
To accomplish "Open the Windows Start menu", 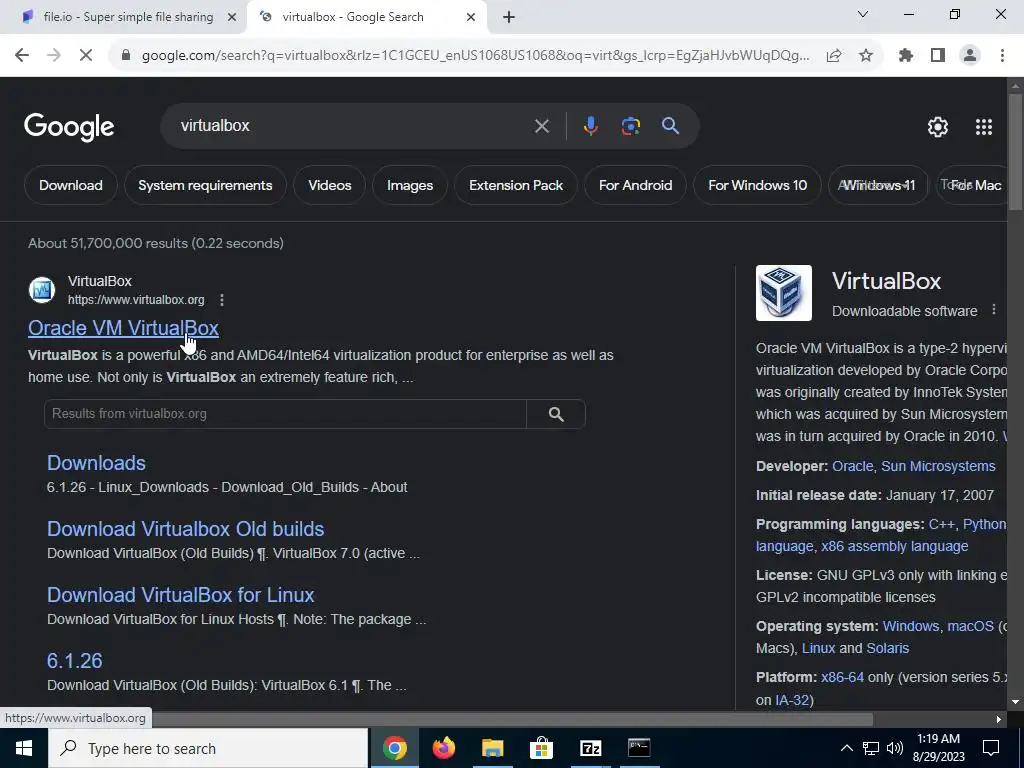I will (24, 748).
